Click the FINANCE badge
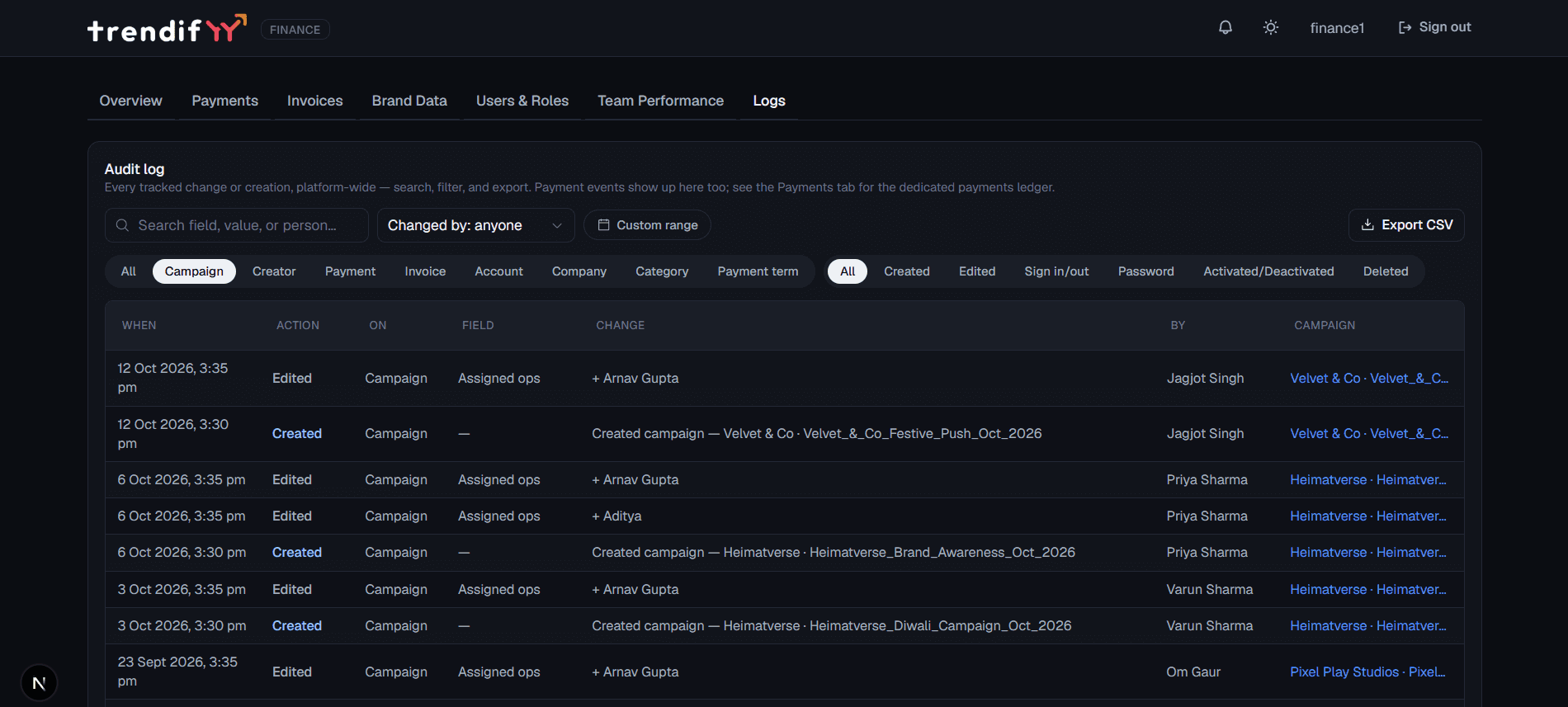Image resolution: width=1568 pixels, height=707 pixels. [x=295, y=30]
